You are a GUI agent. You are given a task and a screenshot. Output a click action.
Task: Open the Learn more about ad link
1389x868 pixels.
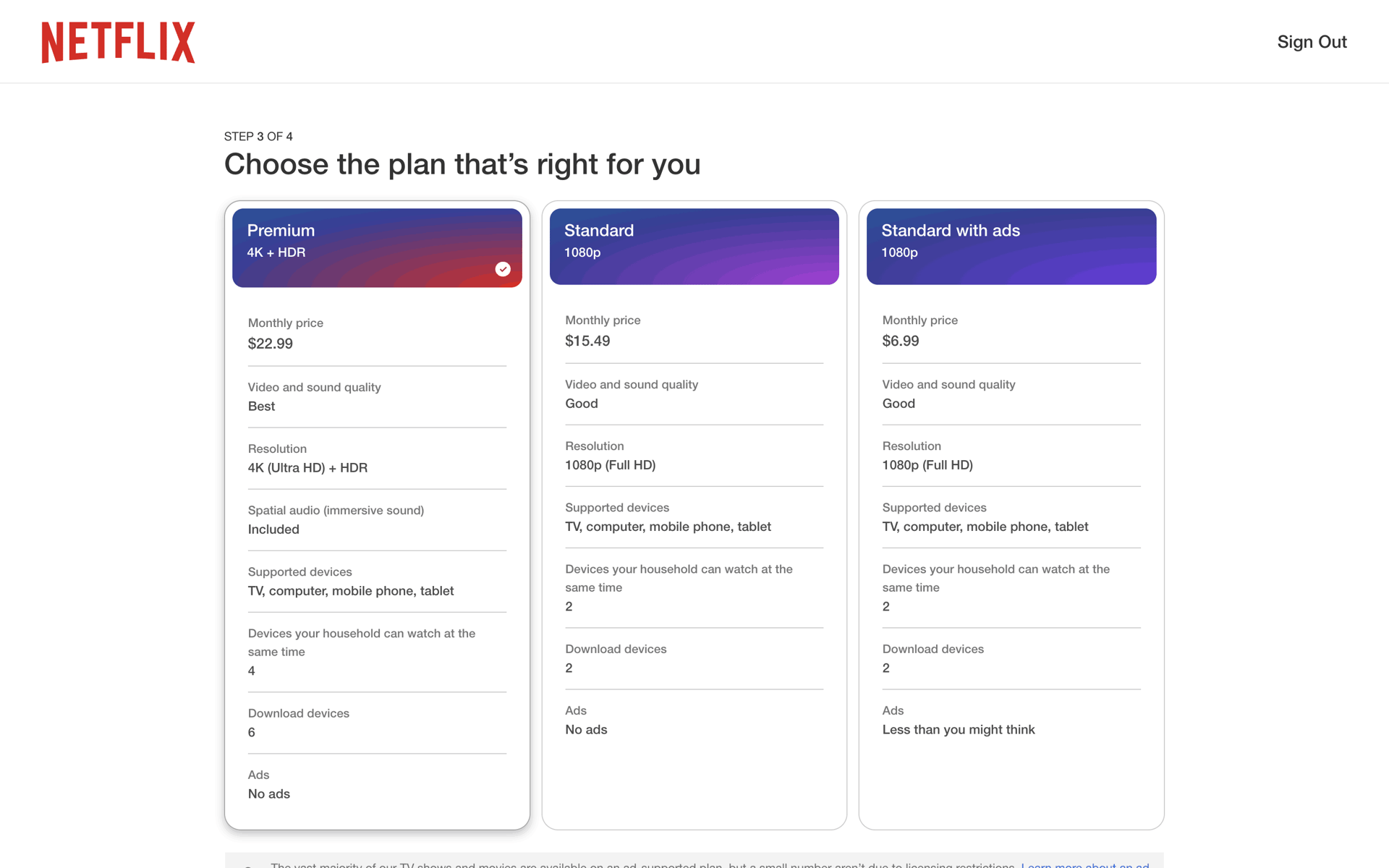click(x=1084, y=864)
